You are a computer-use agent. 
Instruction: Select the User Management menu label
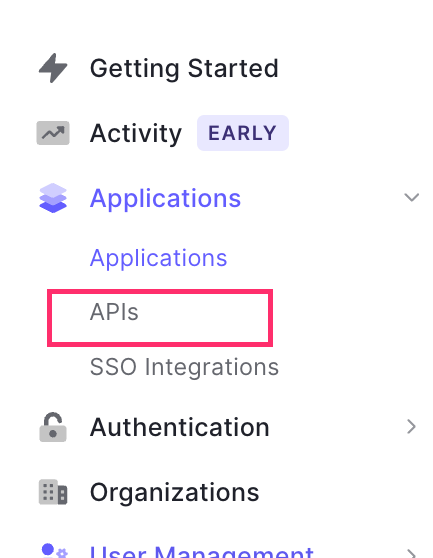[x=202, y=551]
